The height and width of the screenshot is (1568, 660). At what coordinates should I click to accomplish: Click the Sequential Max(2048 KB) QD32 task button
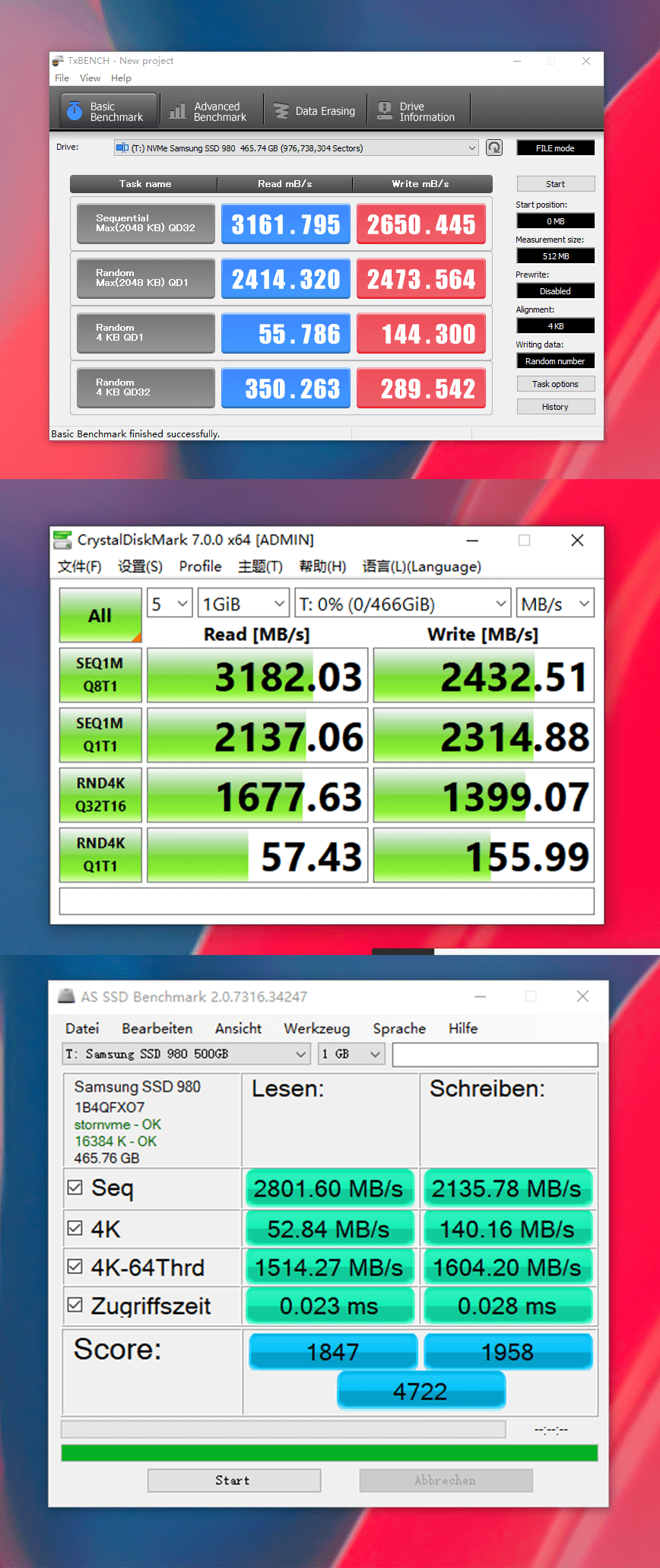point(145,224)
